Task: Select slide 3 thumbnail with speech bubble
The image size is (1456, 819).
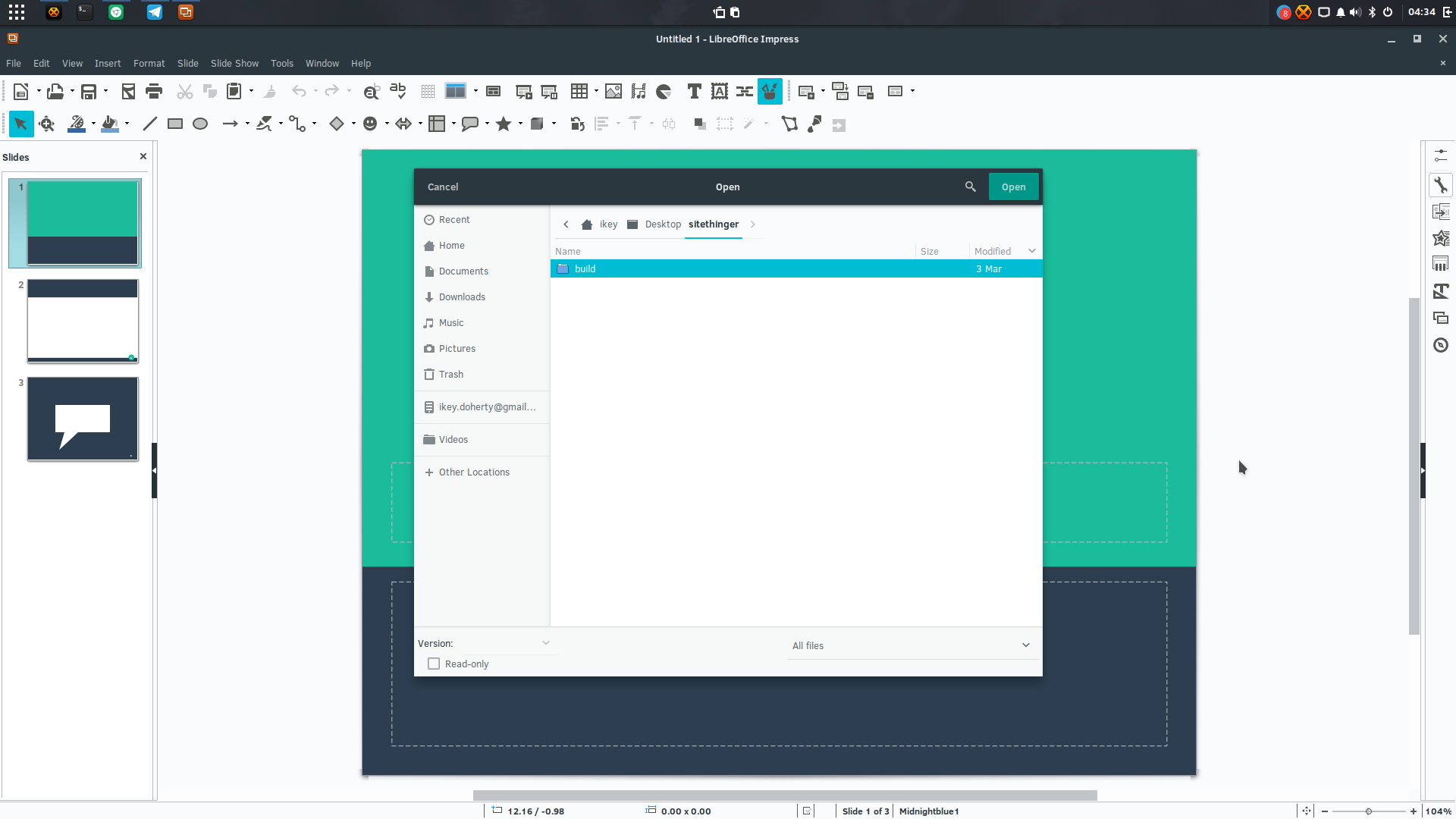Action: click(x=83, y=419)
